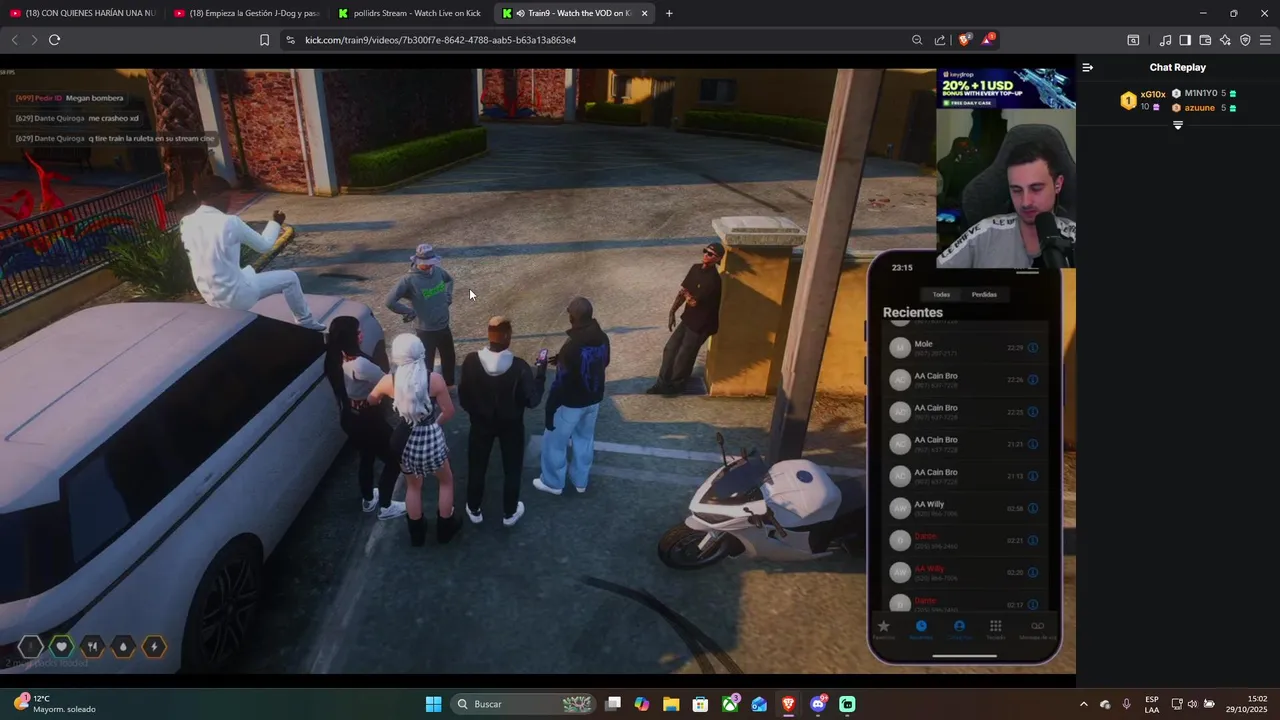This screenshot has height=720, width=1280.
Task: Open Copilot from taskbar
Action: [x=642, y=704]
